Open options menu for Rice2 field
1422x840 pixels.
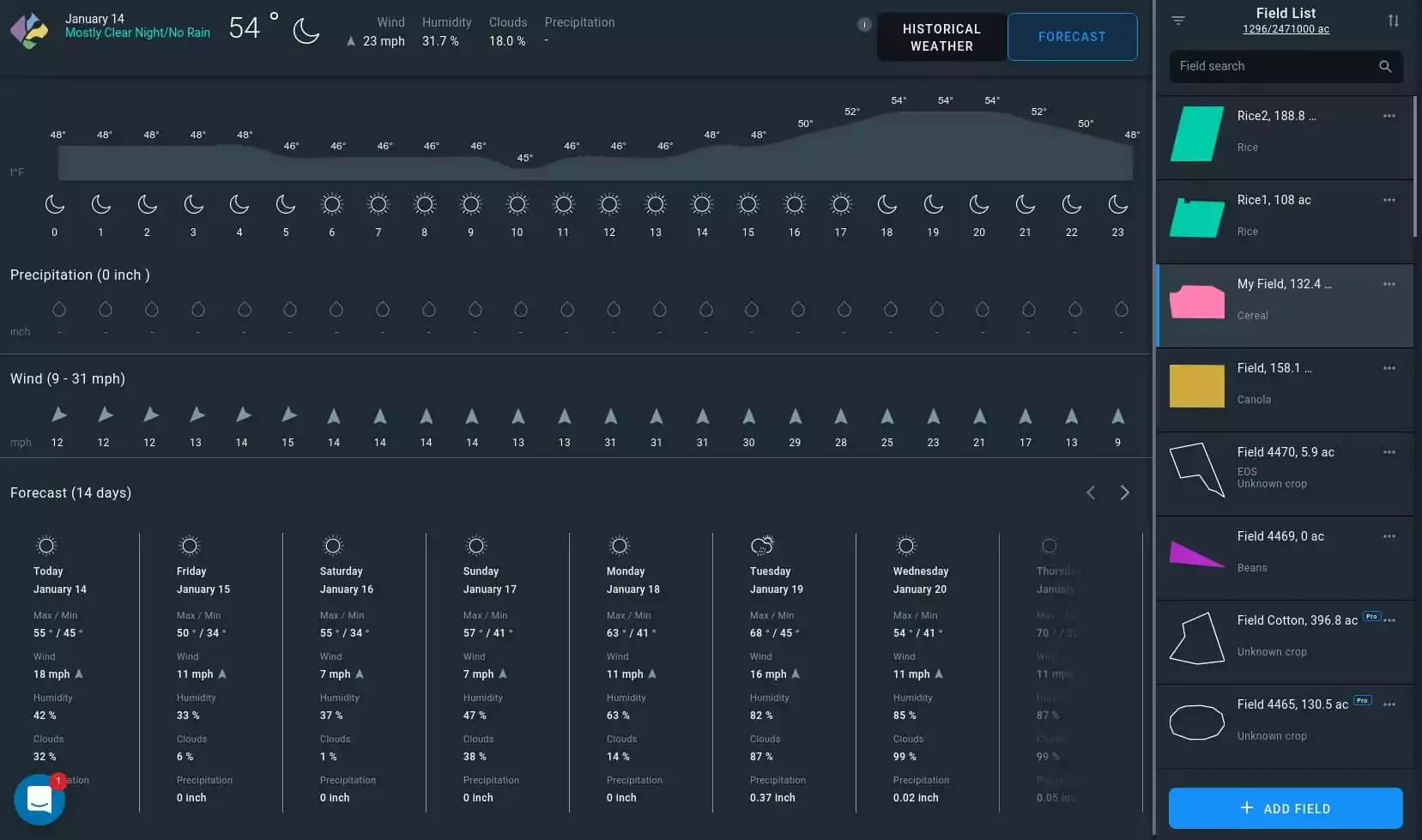click(x=1389, y=116)
